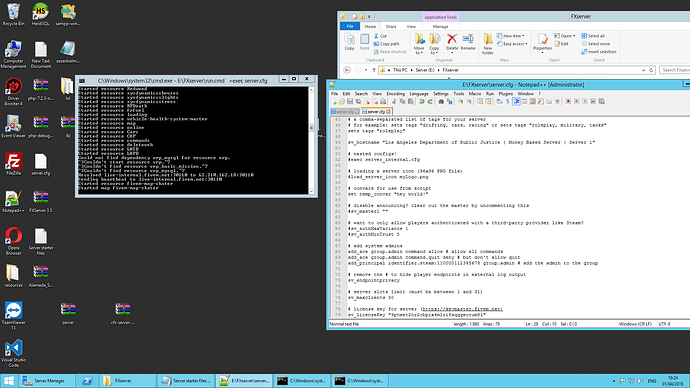The width and height of the screenshot is (690, 388).
Task: Toggle macro recording with red record button
Action: (568, 102)
